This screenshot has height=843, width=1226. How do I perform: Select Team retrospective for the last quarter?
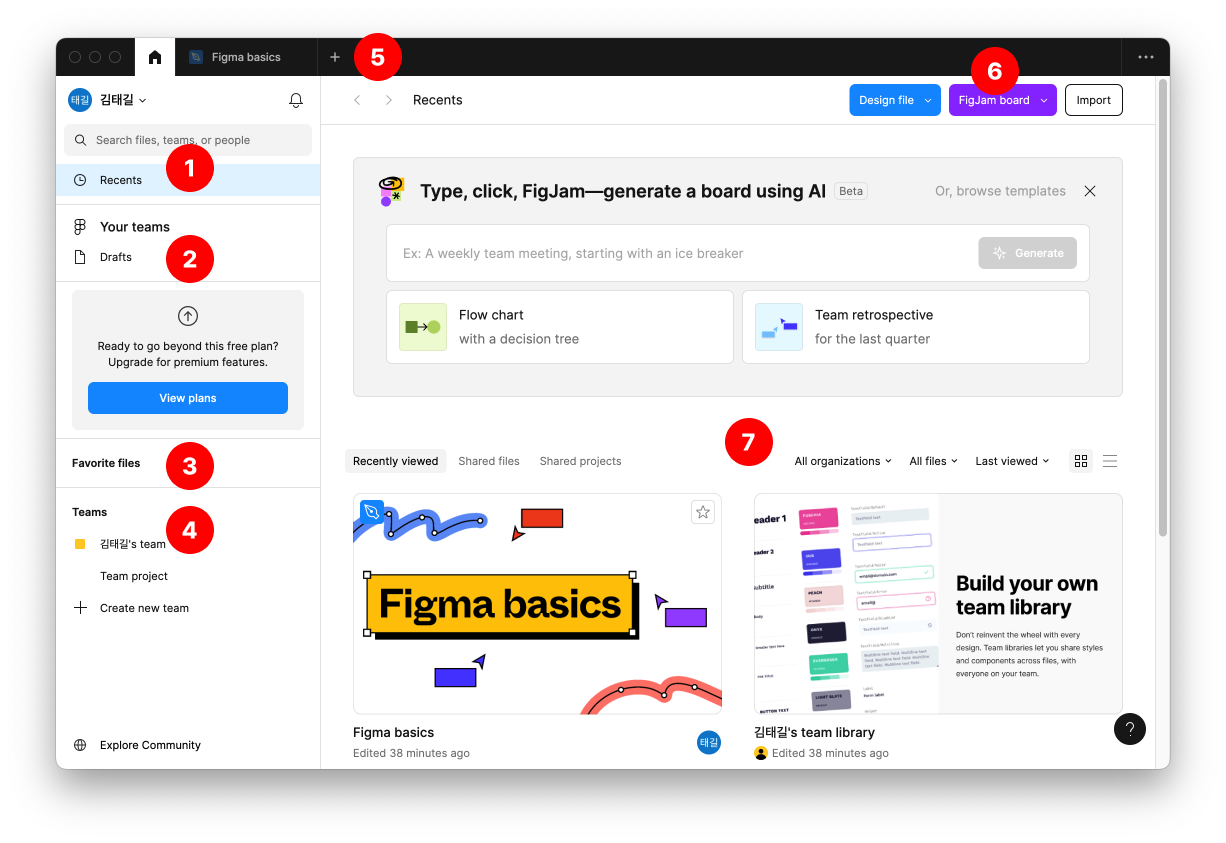coord(916,327)
